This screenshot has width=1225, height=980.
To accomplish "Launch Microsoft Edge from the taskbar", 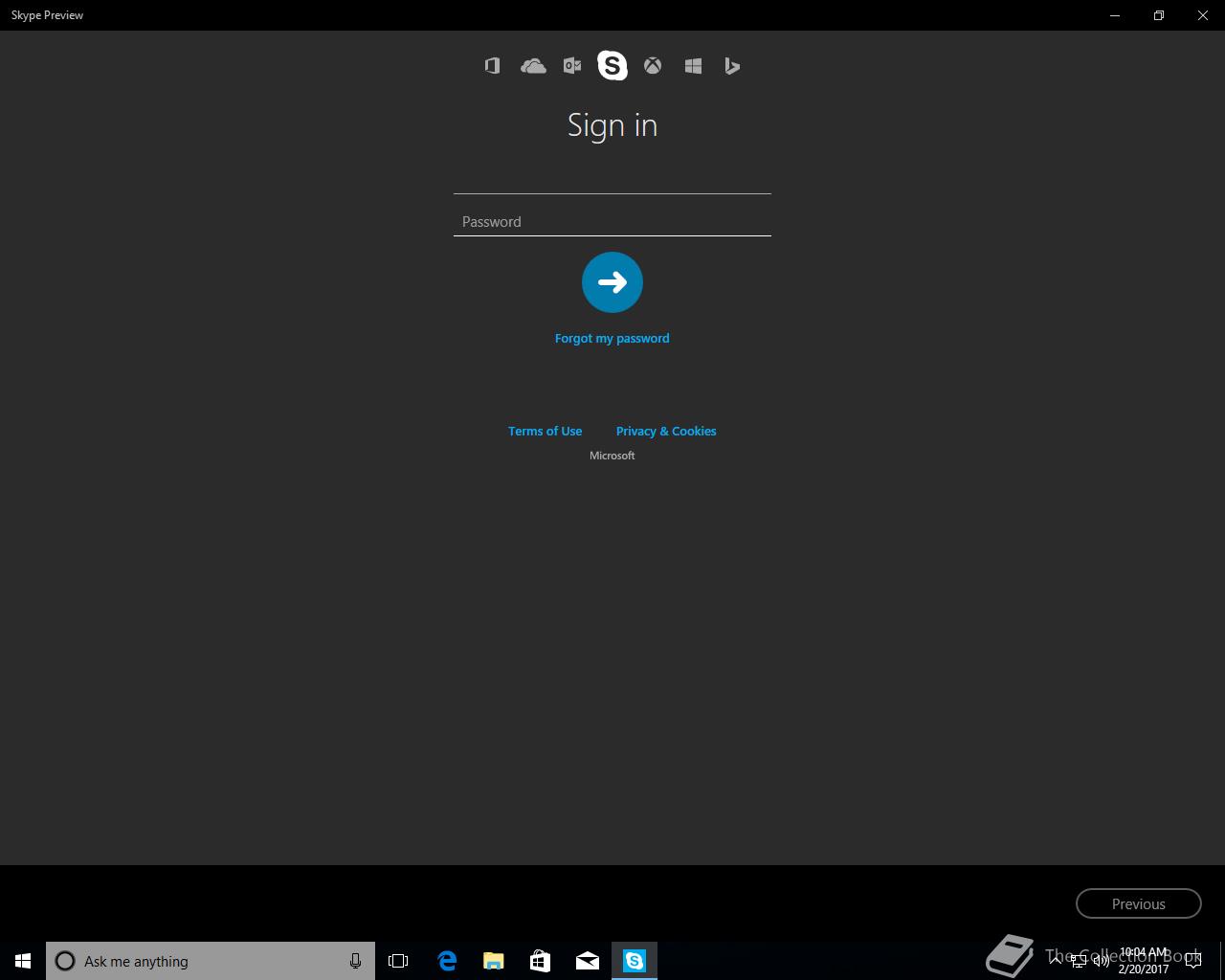I will [447, 961].
